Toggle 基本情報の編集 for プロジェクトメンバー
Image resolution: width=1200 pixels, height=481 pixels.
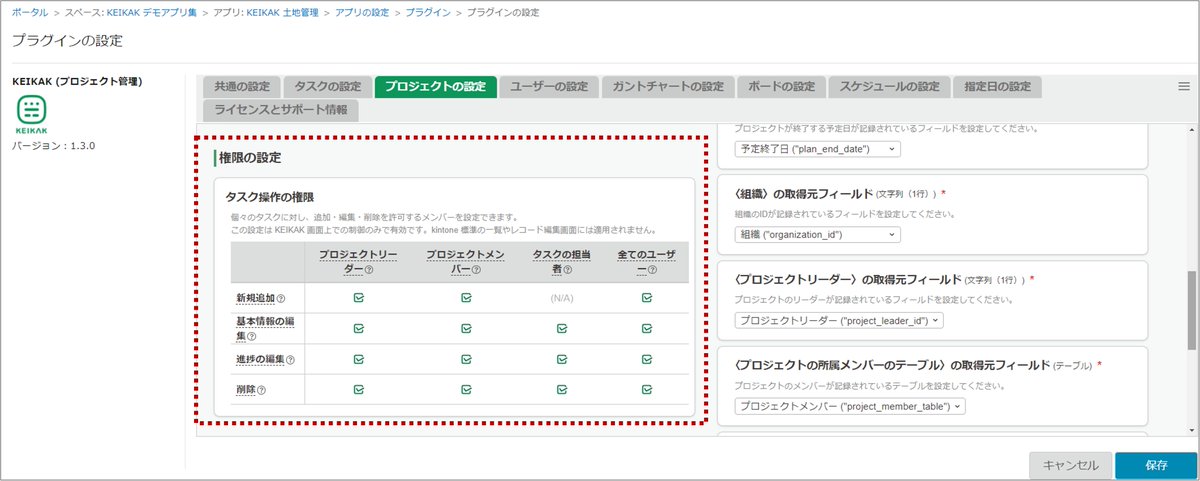tap(466, 327)
